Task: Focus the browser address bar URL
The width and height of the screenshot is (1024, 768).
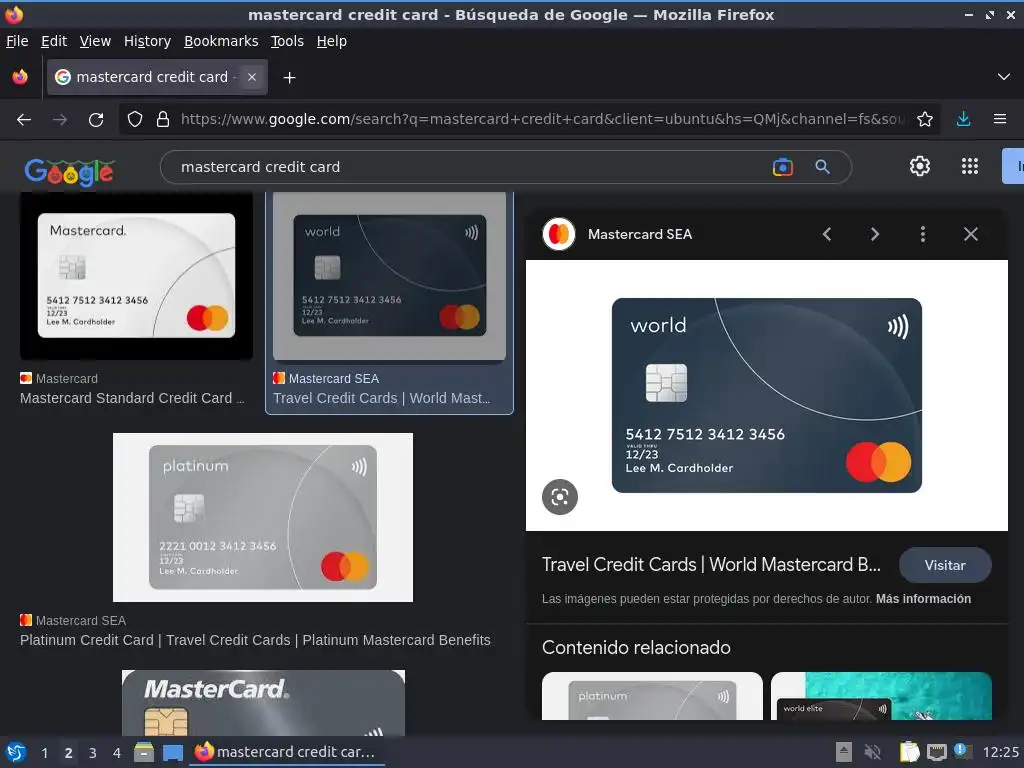Action: [x=542, y=120]
